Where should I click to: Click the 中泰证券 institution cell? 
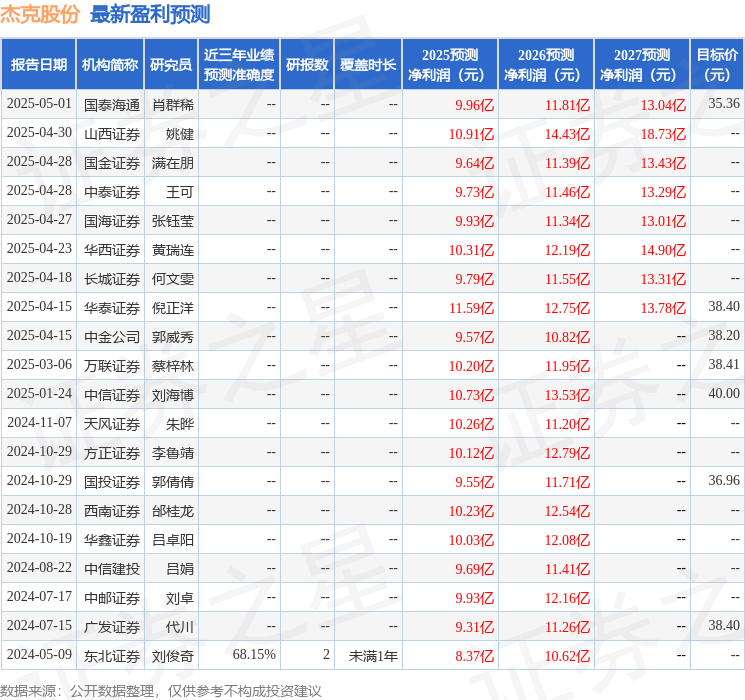(x=112, y=192)
